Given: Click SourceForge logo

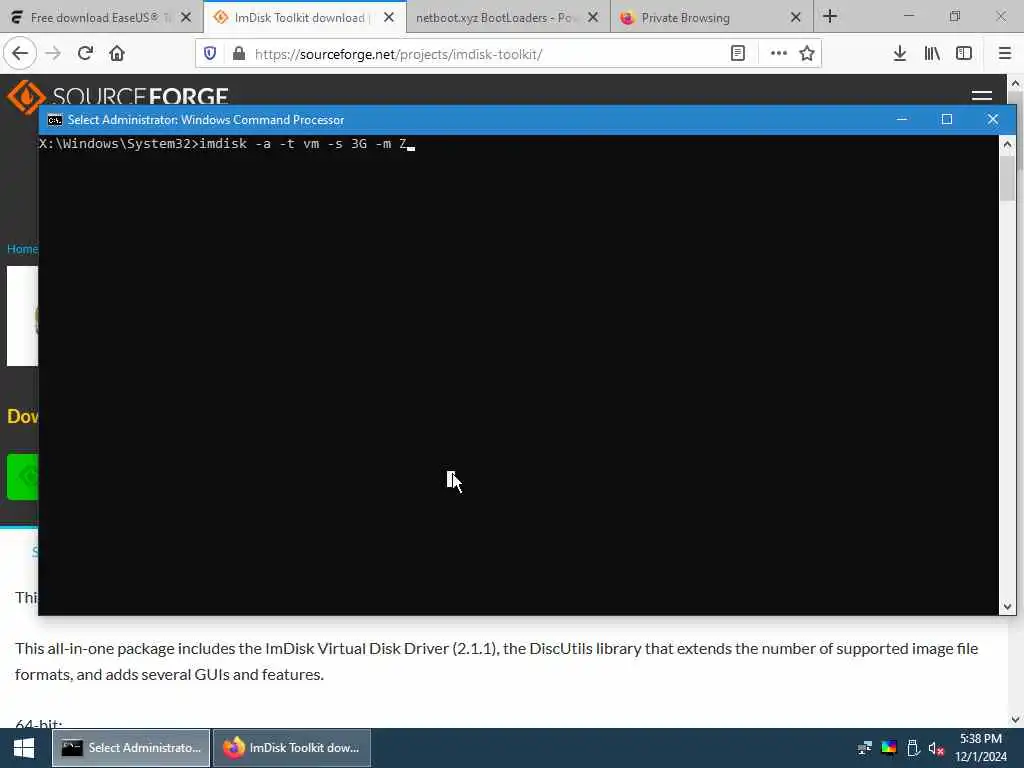Looking at the screenshot, I should click(x=118, y=95).
